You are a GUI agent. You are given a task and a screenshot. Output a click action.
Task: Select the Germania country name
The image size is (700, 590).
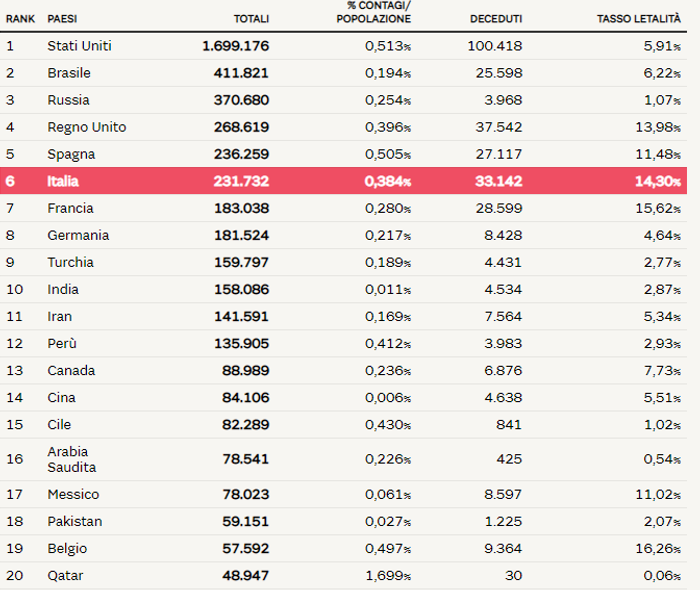tap(78, 235)
